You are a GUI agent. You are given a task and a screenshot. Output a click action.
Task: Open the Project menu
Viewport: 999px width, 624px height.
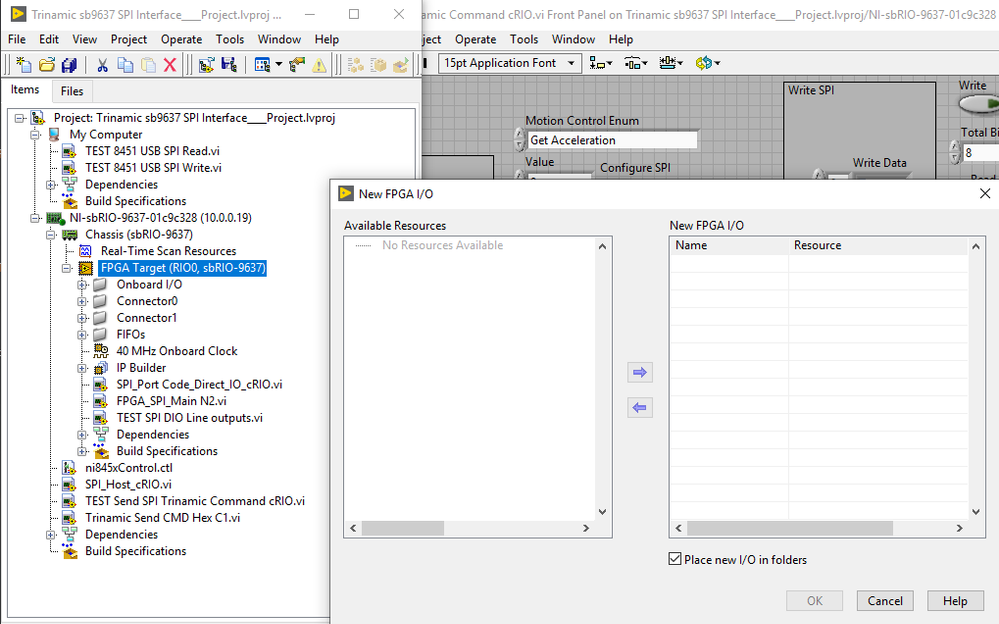129,40
